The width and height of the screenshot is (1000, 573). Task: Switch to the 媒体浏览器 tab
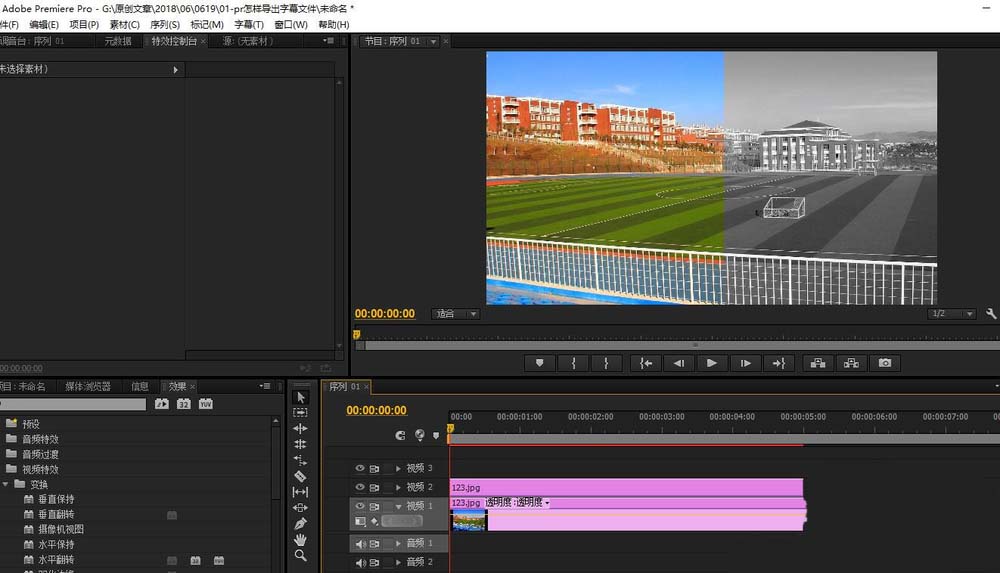(x=88, y=386)
